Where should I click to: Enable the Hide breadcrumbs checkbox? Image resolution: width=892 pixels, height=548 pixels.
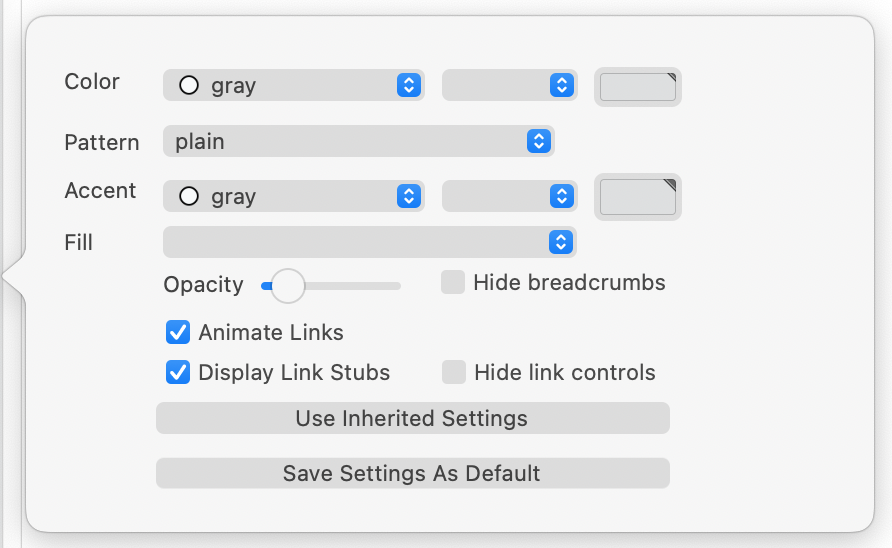point(453,283)
